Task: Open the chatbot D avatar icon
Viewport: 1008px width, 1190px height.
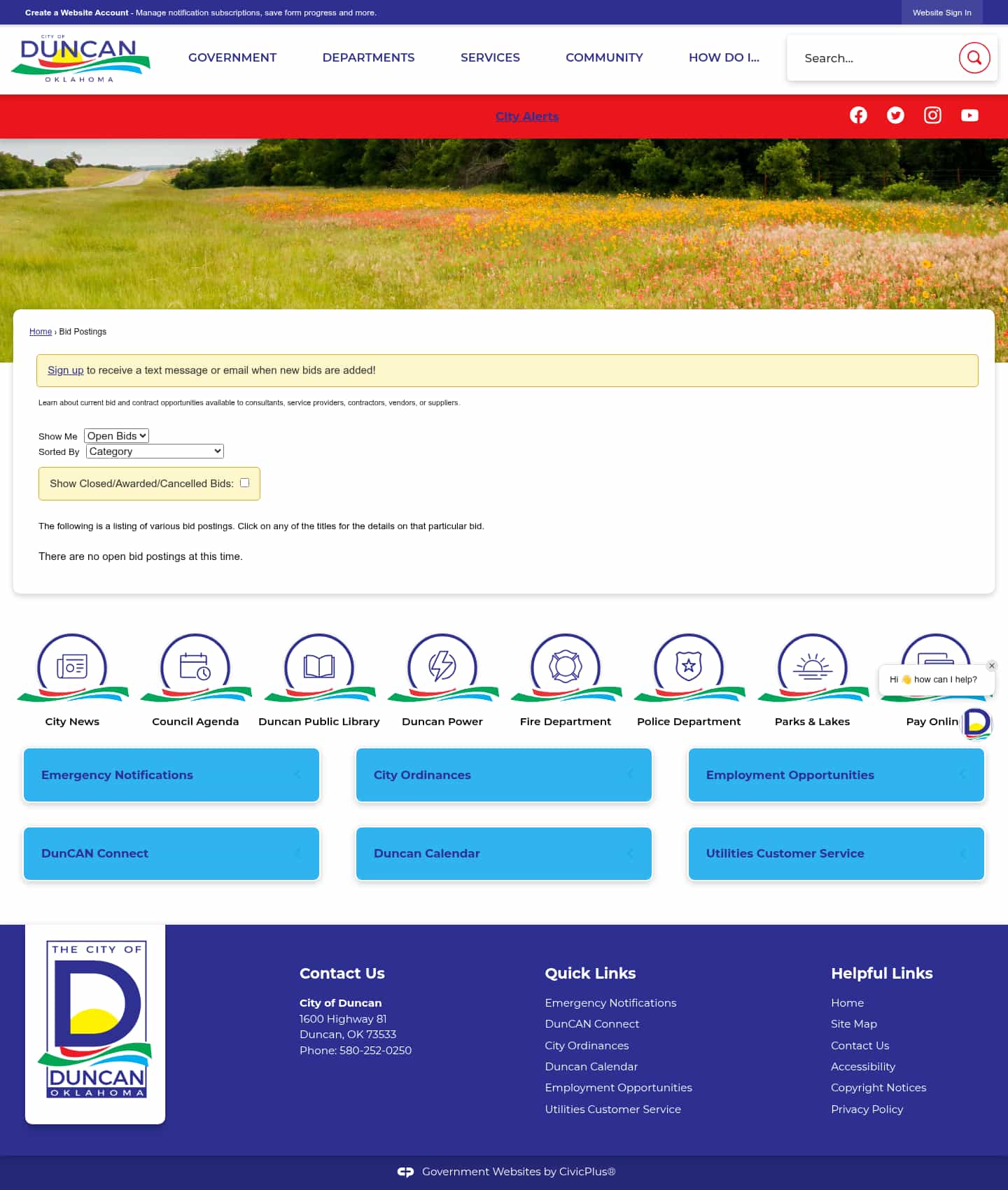Action: click(x=977, y=724)
